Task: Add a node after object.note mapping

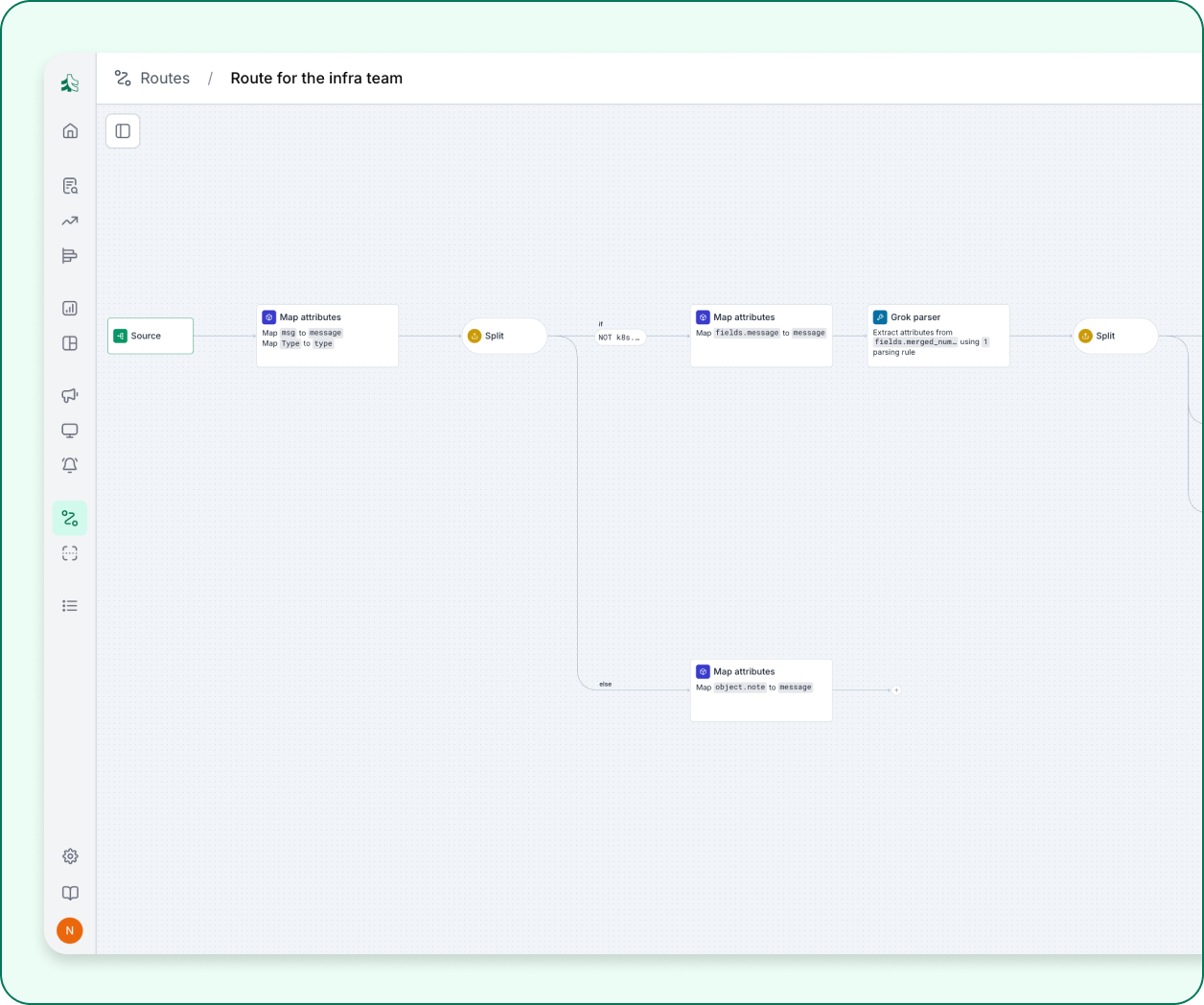Action: click(896, 690)
